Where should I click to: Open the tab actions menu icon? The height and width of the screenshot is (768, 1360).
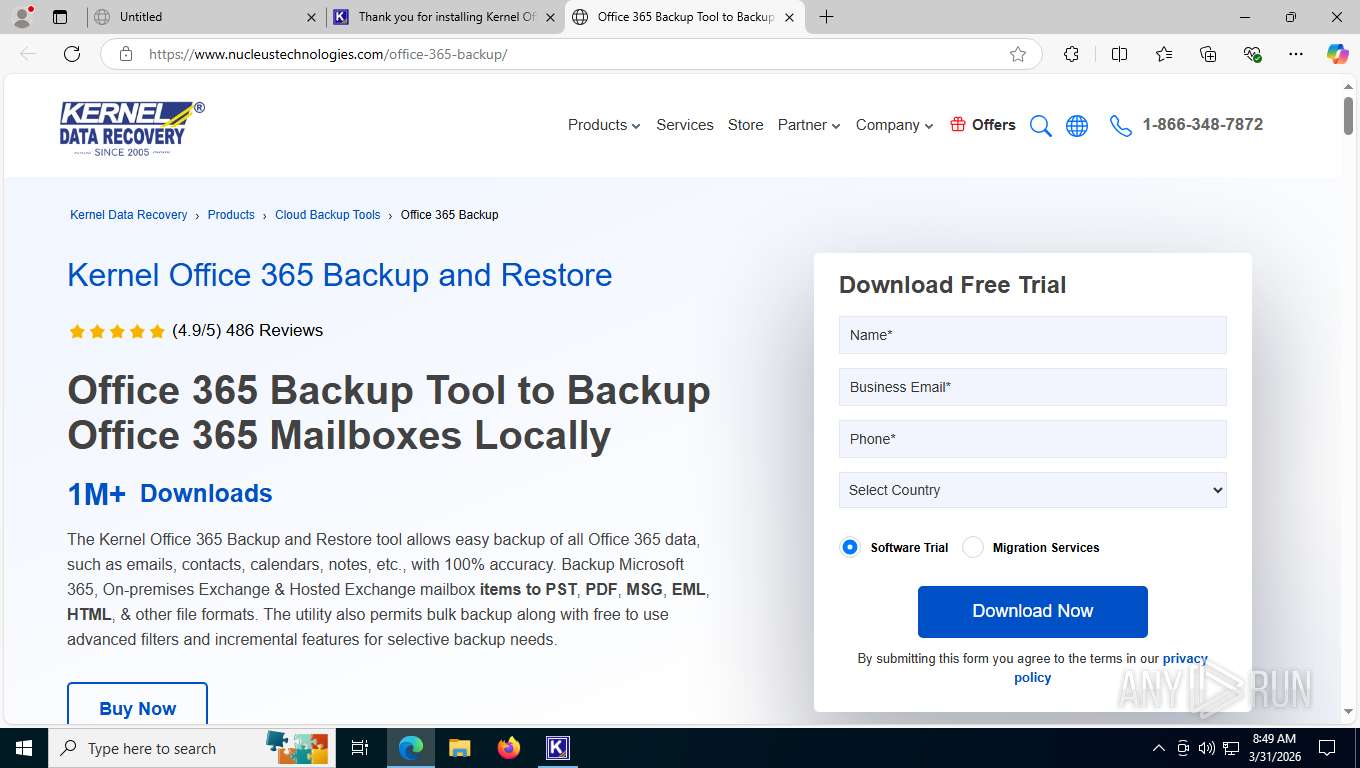pos(60,17)
